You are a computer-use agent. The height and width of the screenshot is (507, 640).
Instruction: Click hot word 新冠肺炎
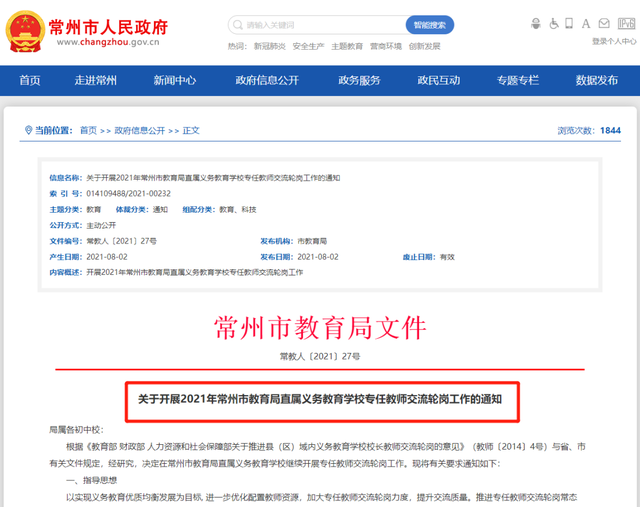click(x=270, y=46)
